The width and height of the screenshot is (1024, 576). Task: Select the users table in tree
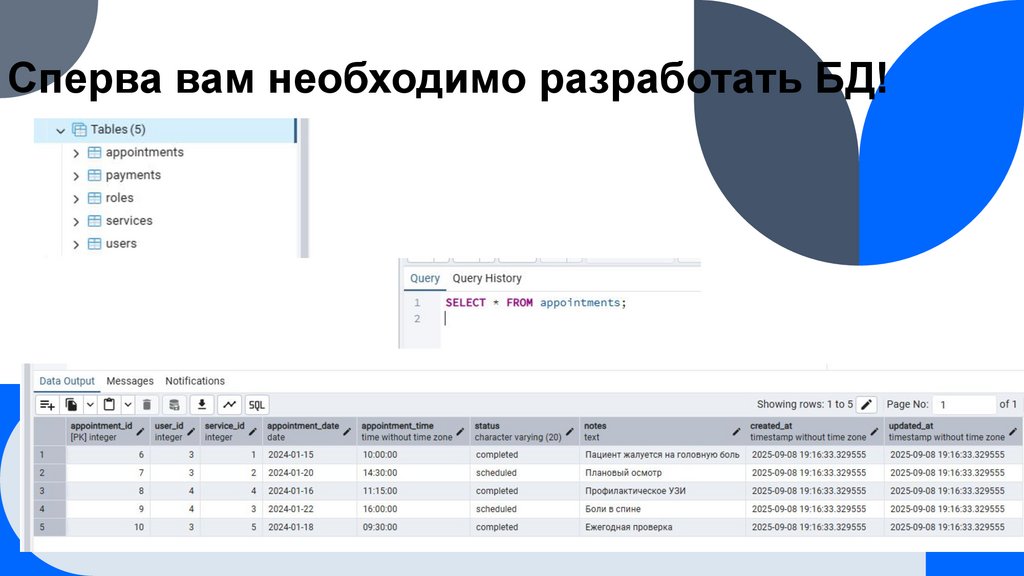(121, 244)
